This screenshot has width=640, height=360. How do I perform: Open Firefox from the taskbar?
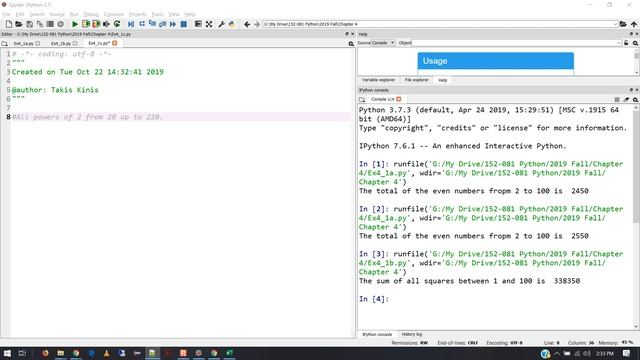(45, 353)
